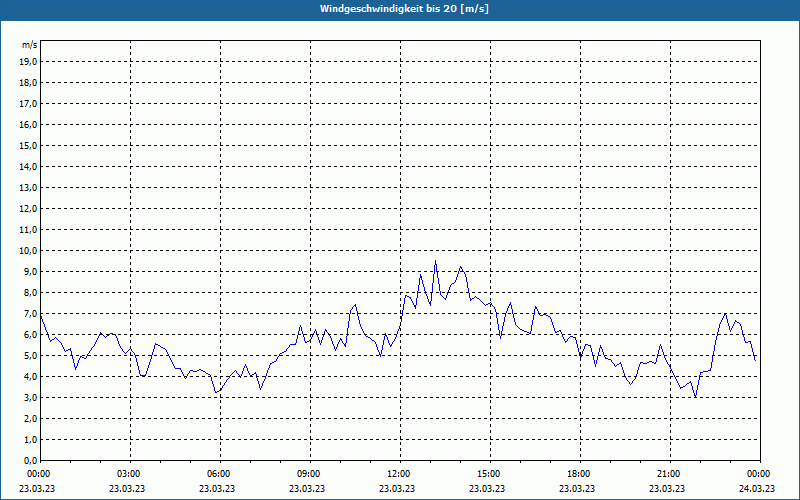Click the 00:00 label above 24.03.23
Screen dimensions: 800x500
(760, 474)
